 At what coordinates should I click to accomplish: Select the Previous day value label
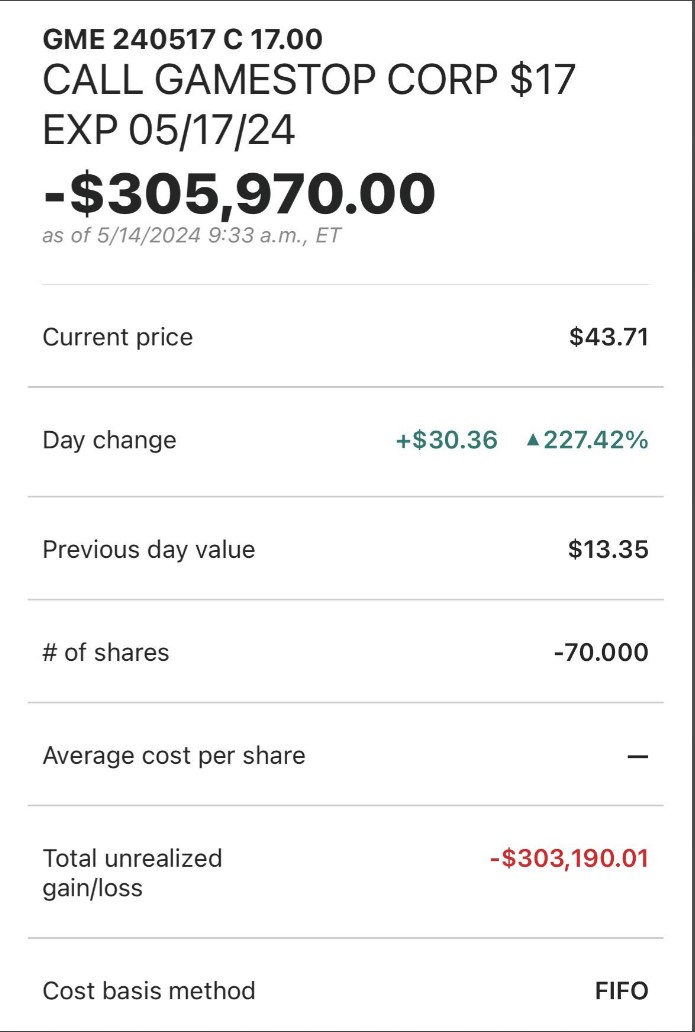[x=148, y=549]
